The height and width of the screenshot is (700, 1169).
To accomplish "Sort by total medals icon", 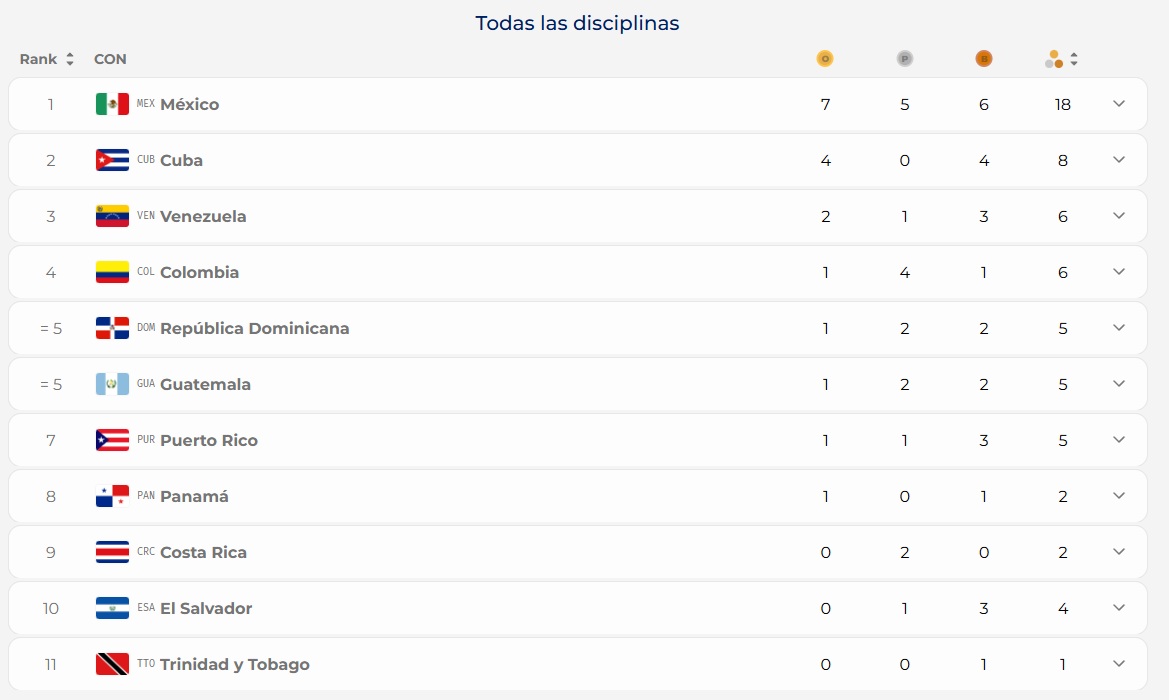I will [x=1074, y=59].
